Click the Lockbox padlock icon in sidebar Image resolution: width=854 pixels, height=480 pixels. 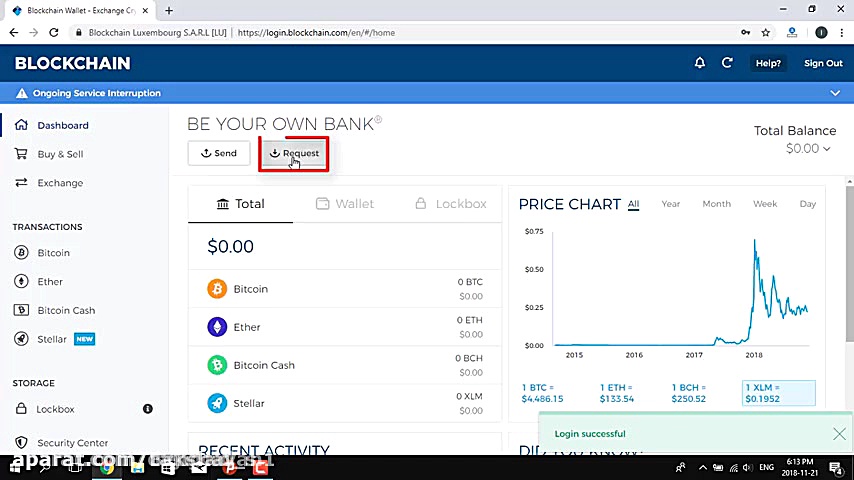point(21,409)
